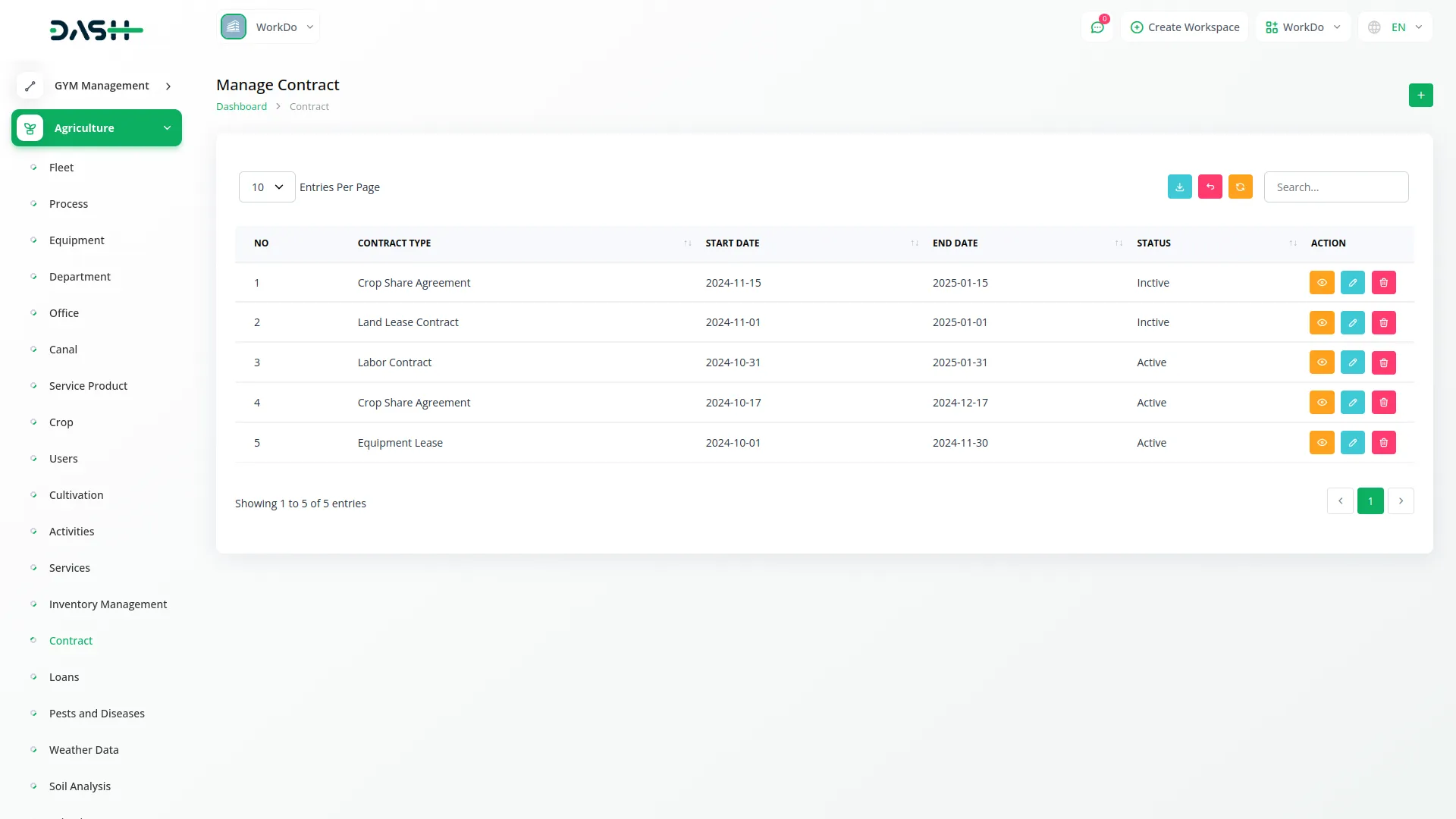
Task: Click the pink undo reset icon
Action: tap(1210, 187)
